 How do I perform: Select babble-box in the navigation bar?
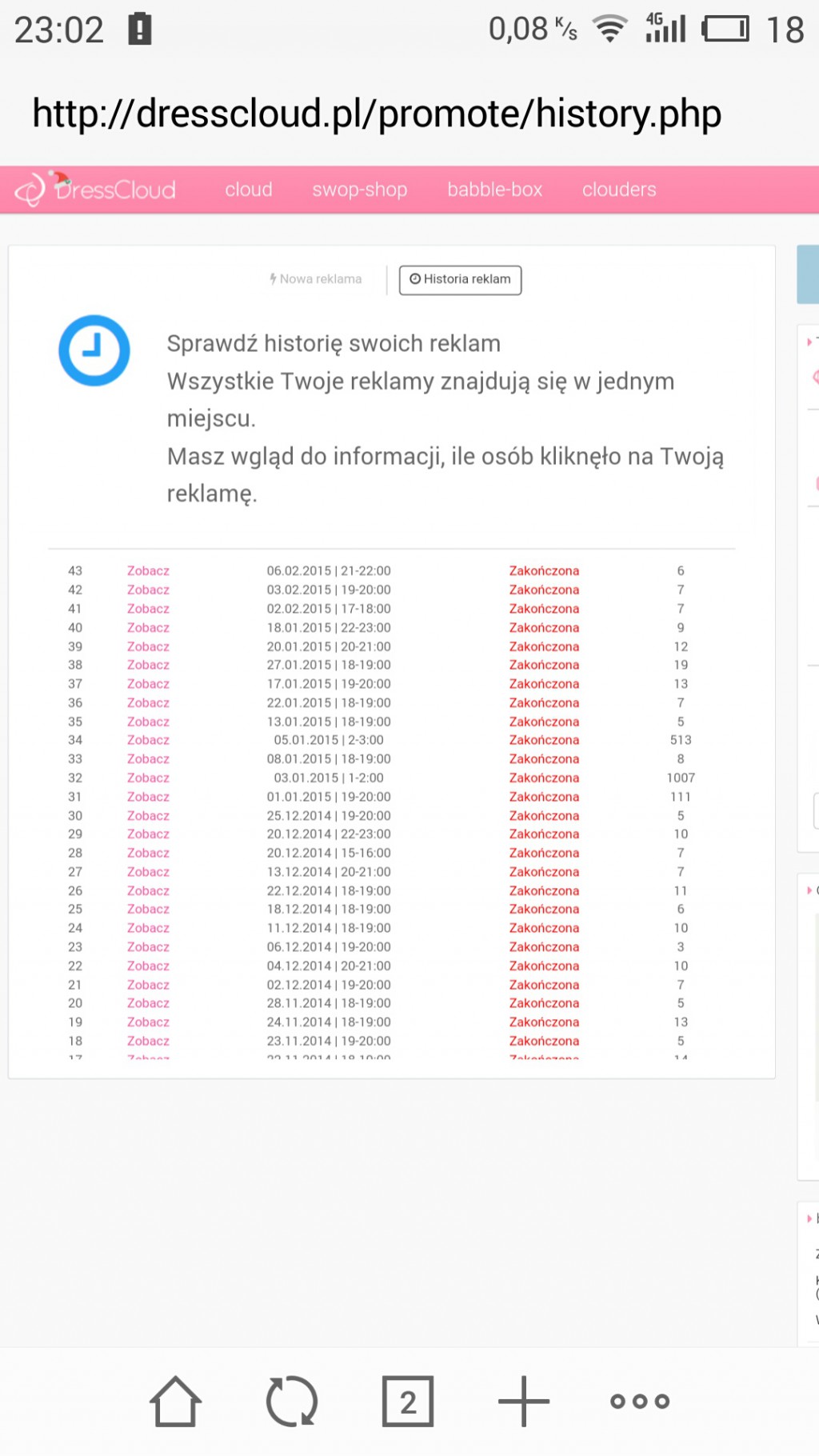pyautogui.click(x=494, y=190)
